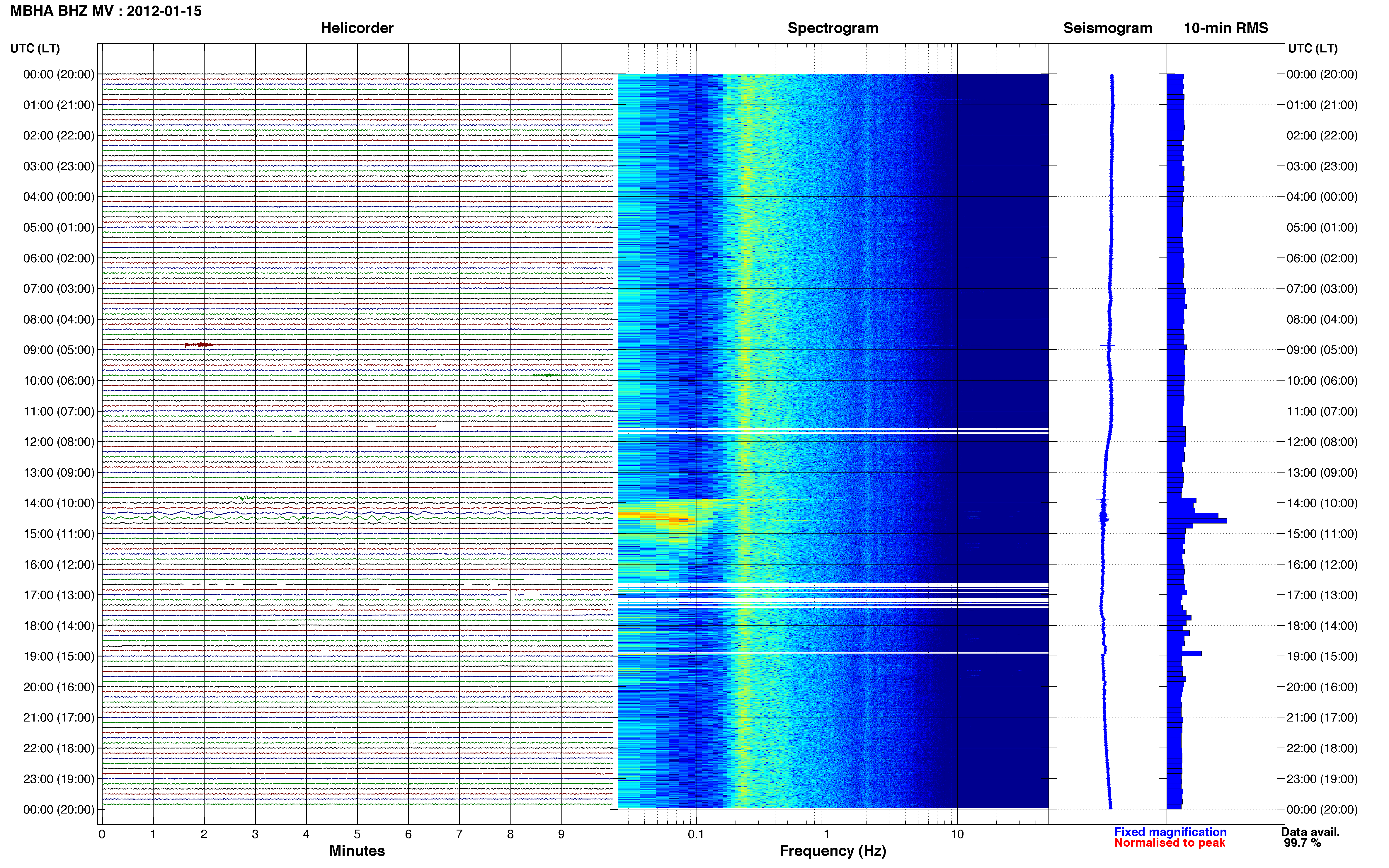Click Minutes axis tick '2'
This screenshot has height=868, width=1389.
pyautogui.click(x=204, y=835)
